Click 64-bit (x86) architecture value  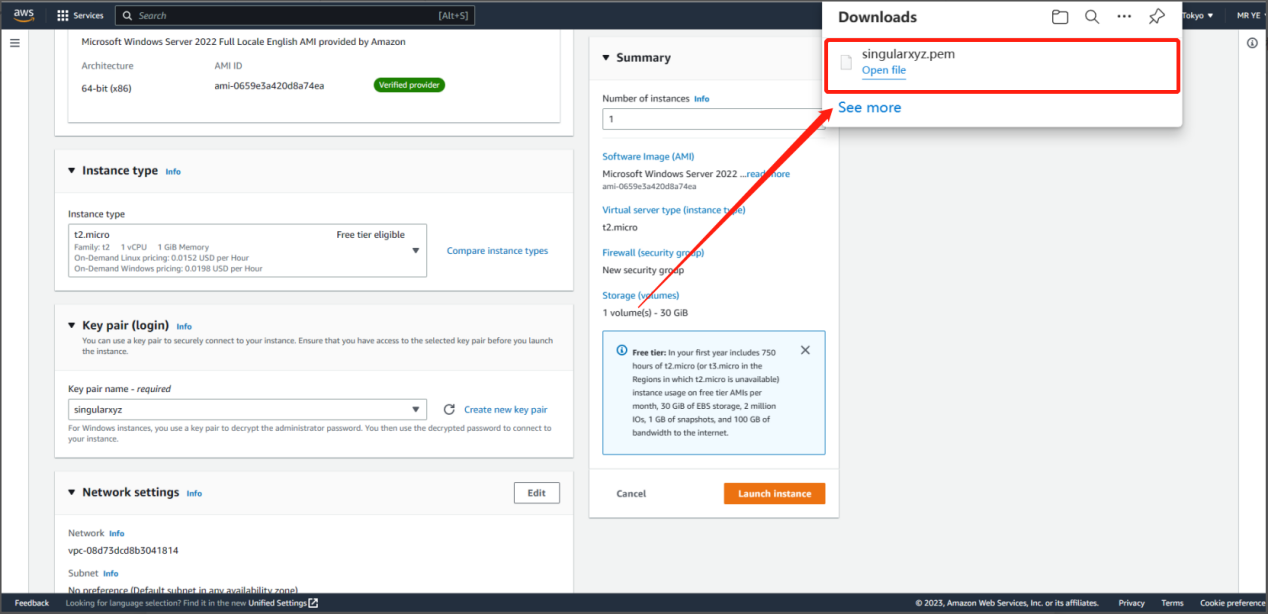(x=106, y=88)
